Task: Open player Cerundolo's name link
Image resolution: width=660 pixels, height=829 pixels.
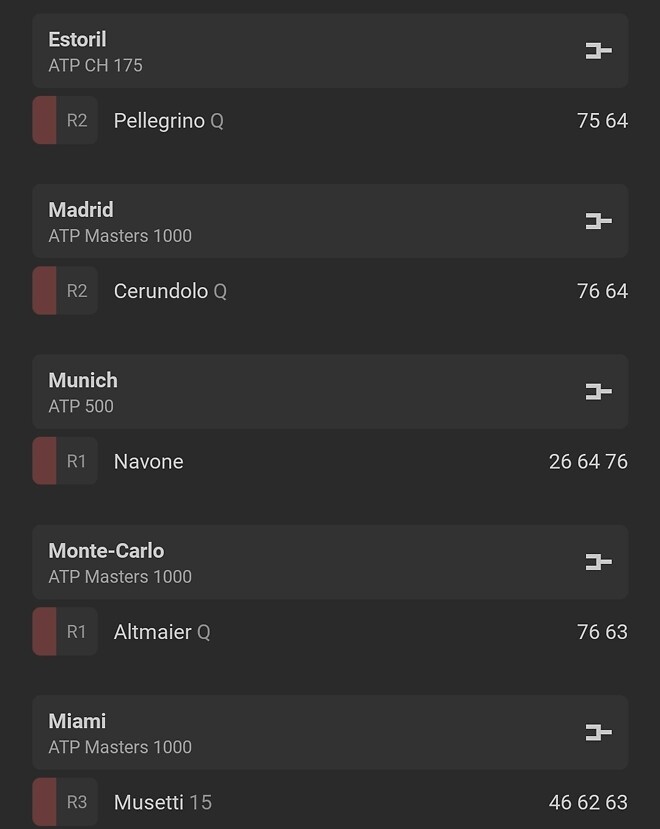Action: coord(161,291)
